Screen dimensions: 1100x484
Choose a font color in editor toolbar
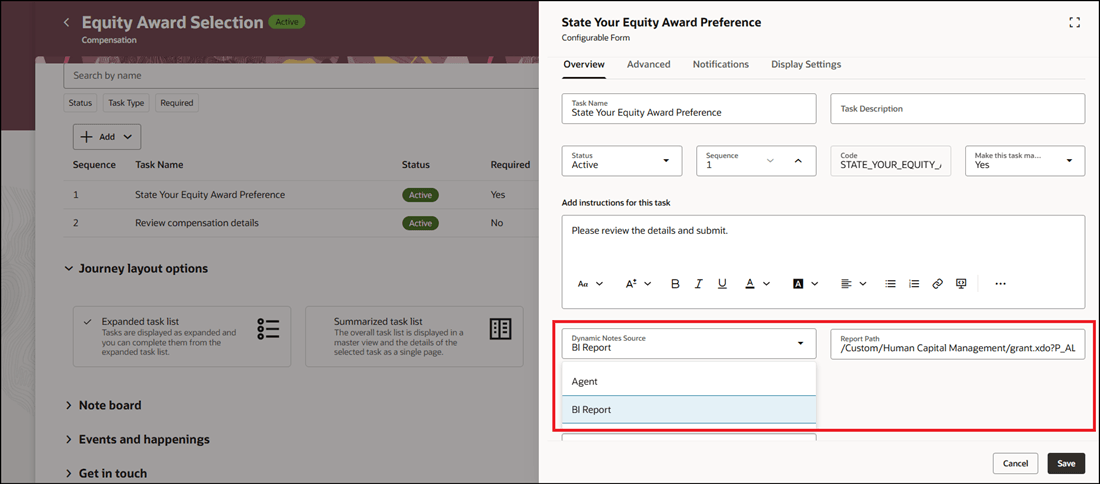click(757, 284)
